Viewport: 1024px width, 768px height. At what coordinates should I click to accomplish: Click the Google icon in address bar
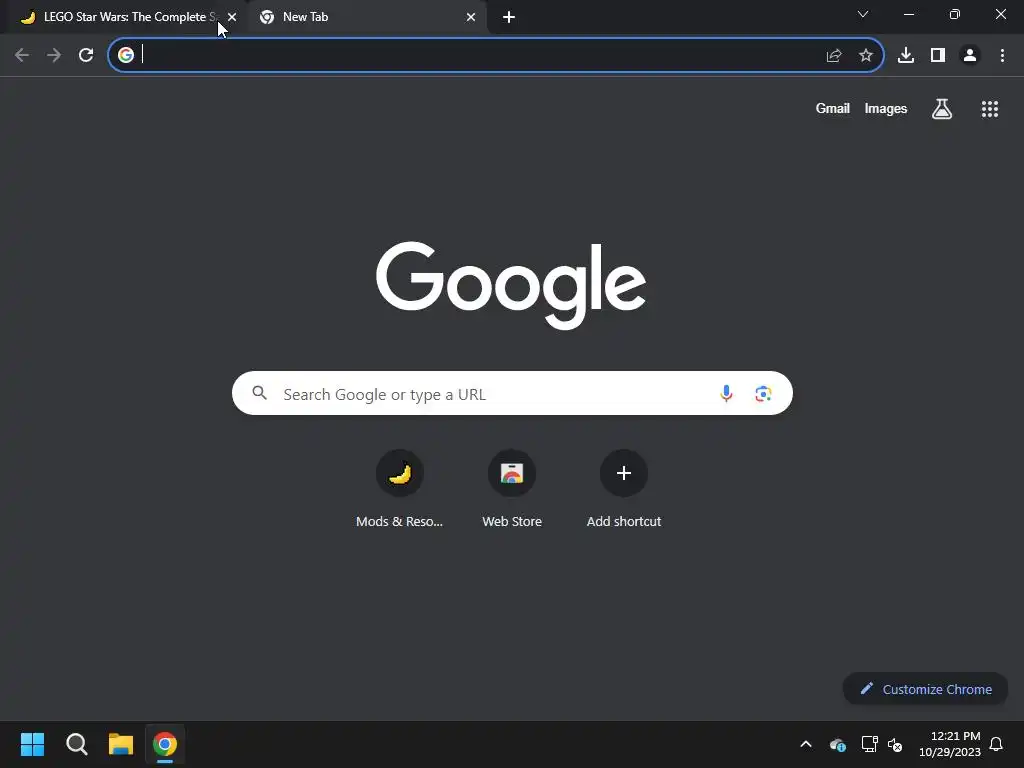point(125,55)
